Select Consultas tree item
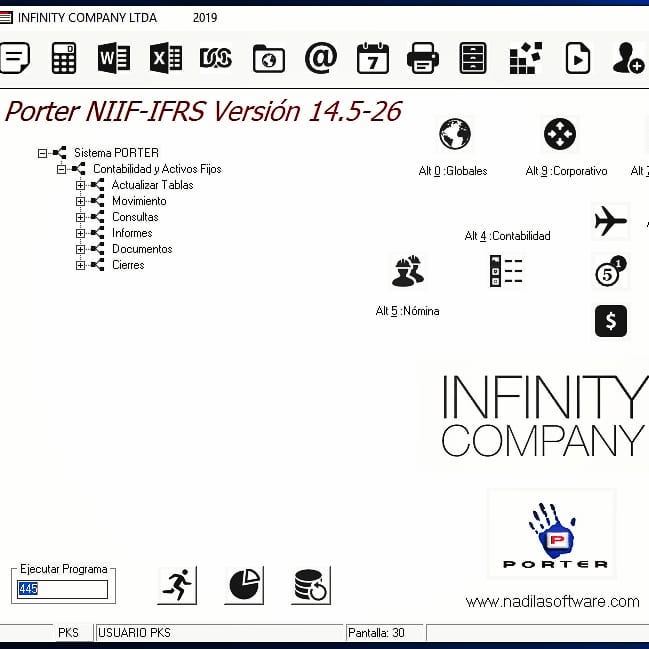 pyautogui.click(x=135, y=217)
